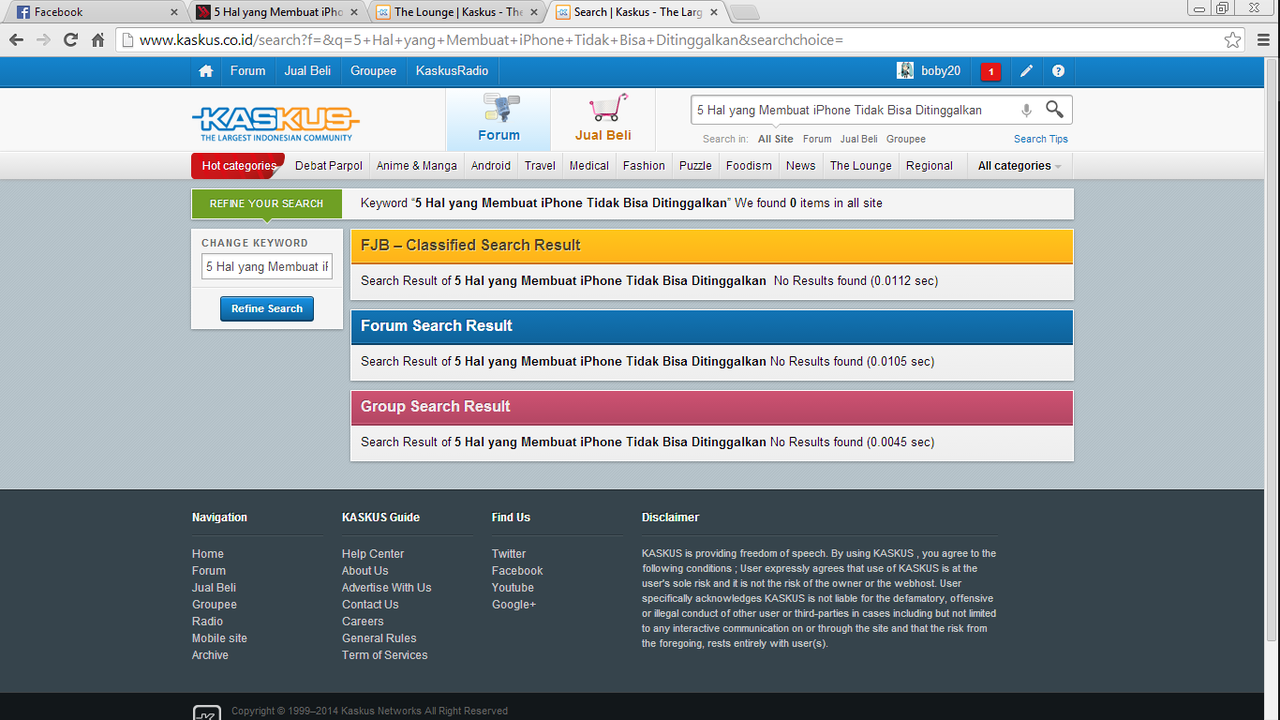This screenshot has width=1280, height=720.
Task: Open the Debat Parpol category
Action: (x=329, y=166)
